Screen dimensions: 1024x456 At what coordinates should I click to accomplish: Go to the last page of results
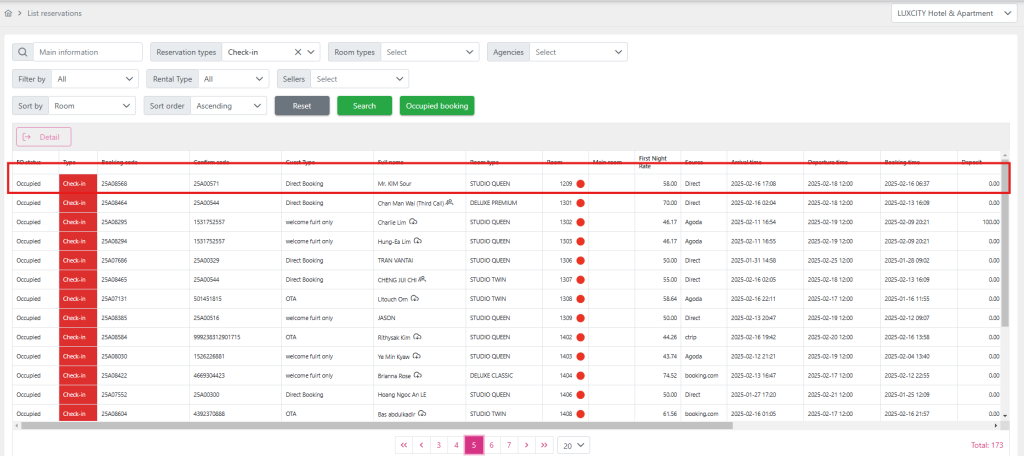click(544, 444)
